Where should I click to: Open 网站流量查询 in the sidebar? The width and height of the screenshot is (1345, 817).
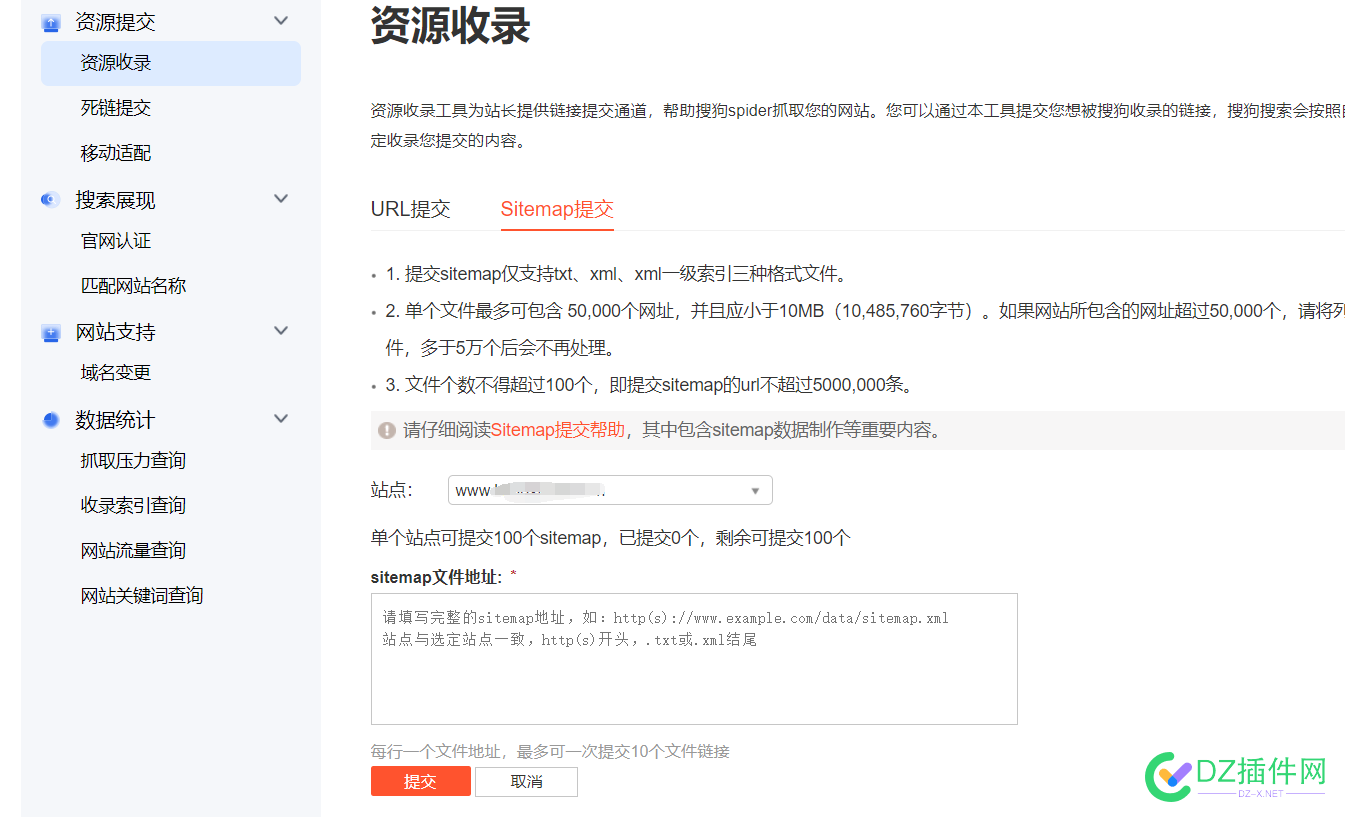(134, 551)
